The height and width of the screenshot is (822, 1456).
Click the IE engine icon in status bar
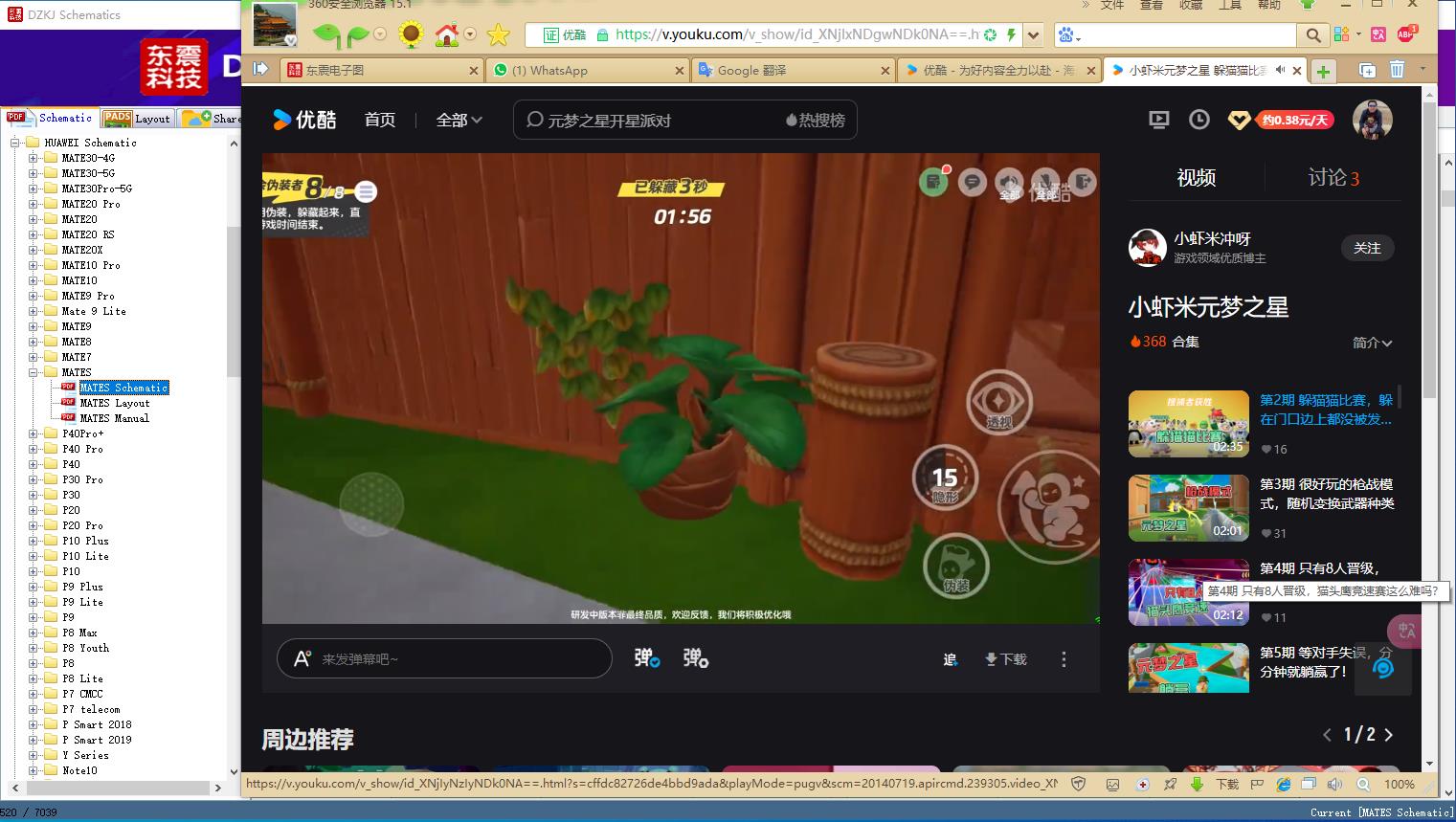pos(1284,784)
